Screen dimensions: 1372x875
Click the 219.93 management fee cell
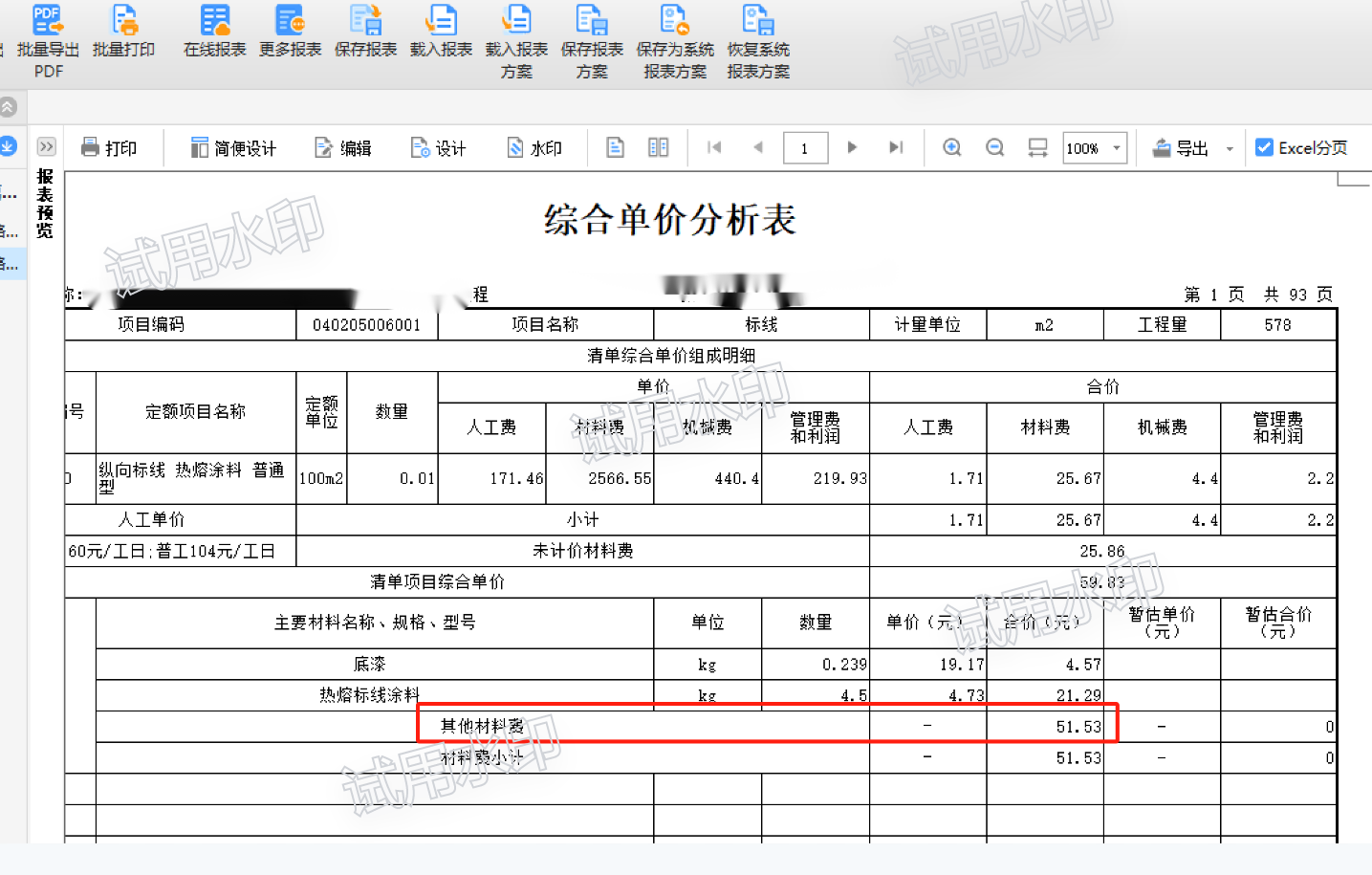click(816, 478)
